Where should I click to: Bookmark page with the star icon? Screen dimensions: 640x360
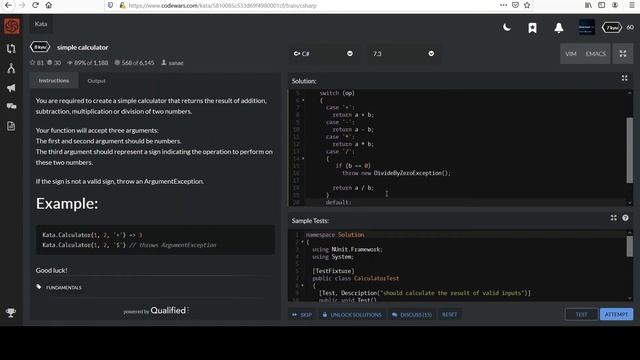(527, 5)
